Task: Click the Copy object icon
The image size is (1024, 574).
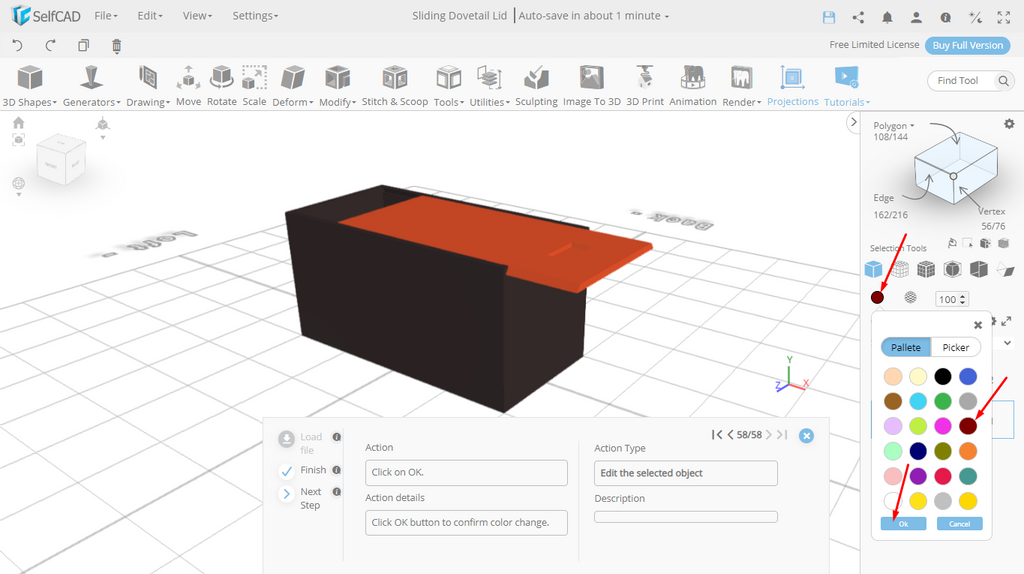Action: pos(84,45)
